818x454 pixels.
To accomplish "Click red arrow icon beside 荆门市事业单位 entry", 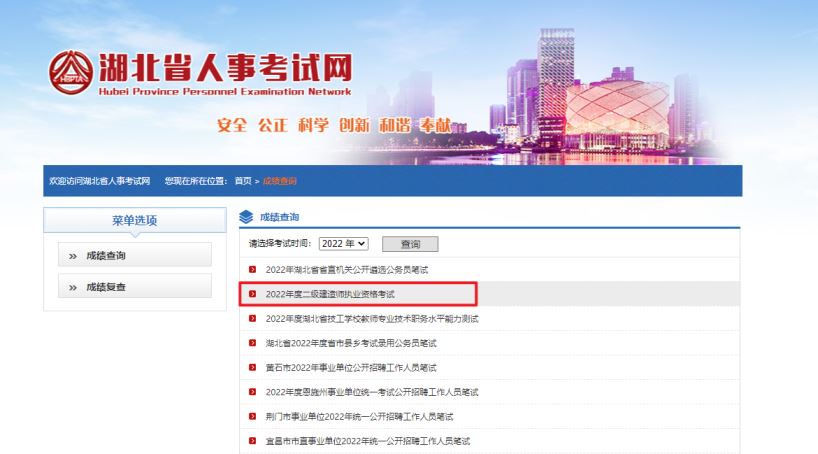I will [252, 416].
